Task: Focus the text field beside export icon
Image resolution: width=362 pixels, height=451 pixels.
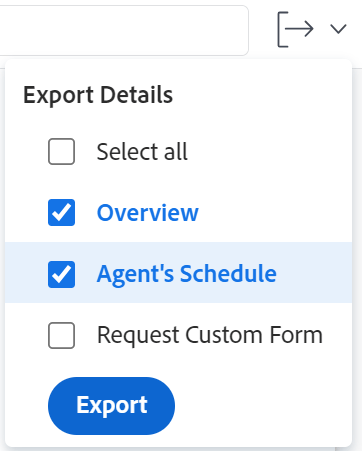Action: (x=123, y=30)
